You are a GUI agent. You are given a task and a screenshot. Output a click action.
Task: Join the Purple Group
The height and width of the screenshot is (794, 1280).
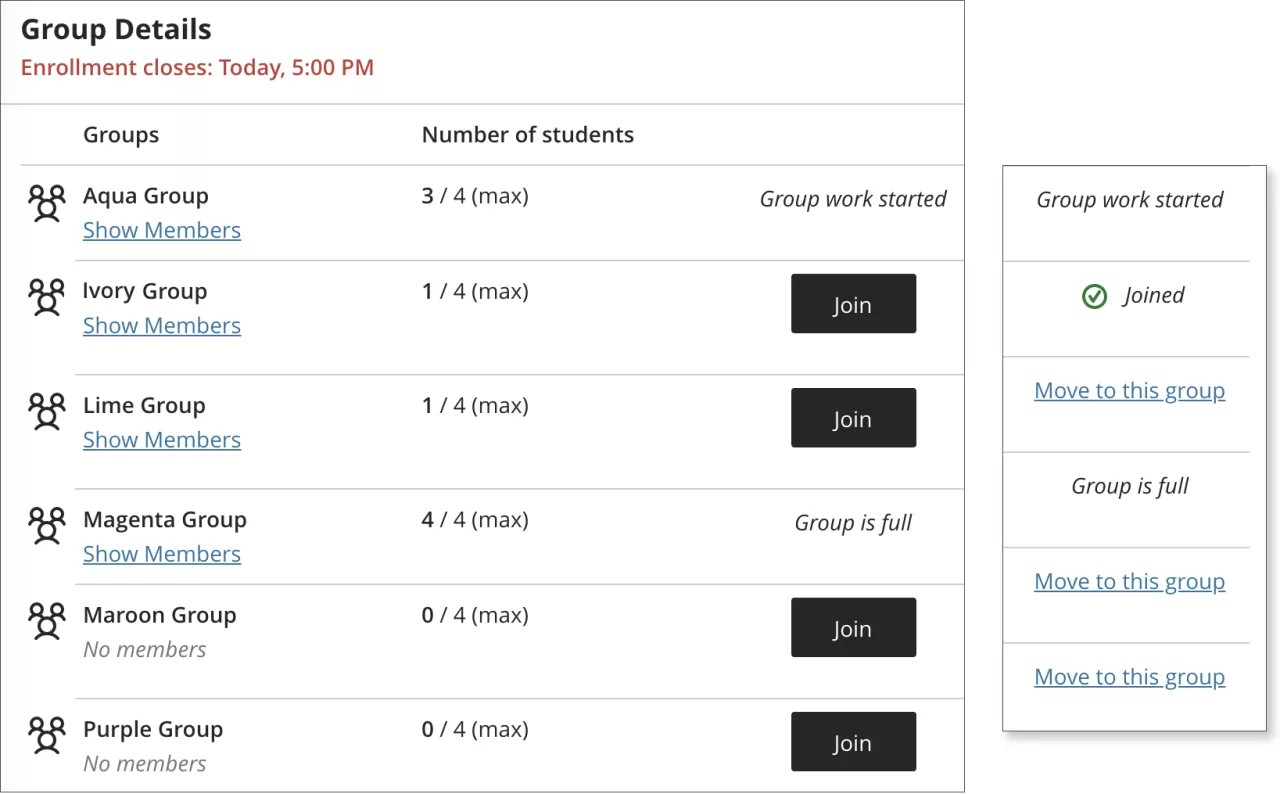coord(853,741)
